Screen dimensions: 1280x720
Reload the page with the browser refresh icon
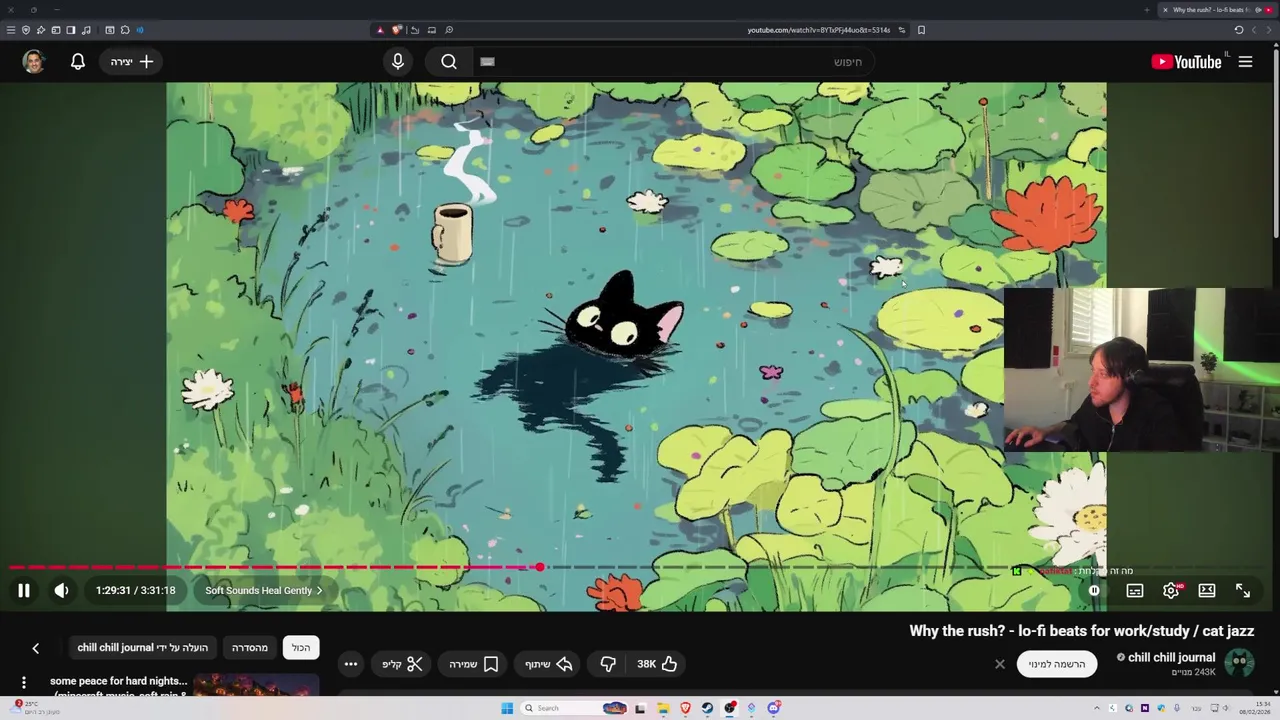point(1239,30)
